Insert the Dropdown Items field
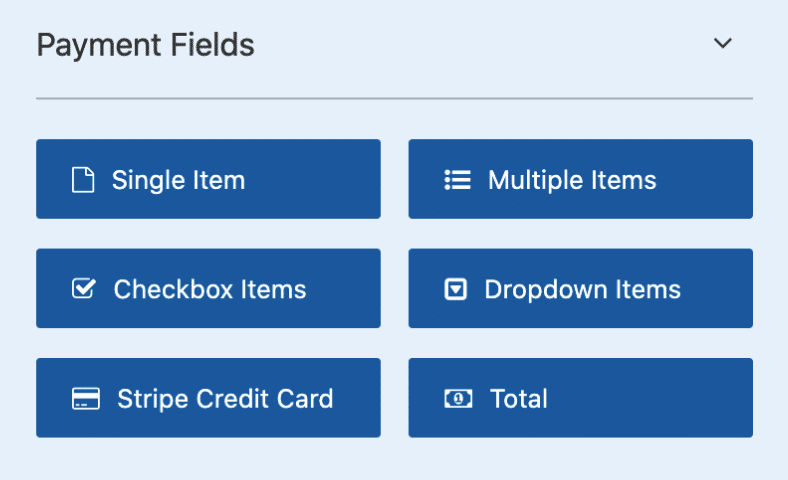Image resolution: width=788 pixels, height=480 pixels. 580,288
